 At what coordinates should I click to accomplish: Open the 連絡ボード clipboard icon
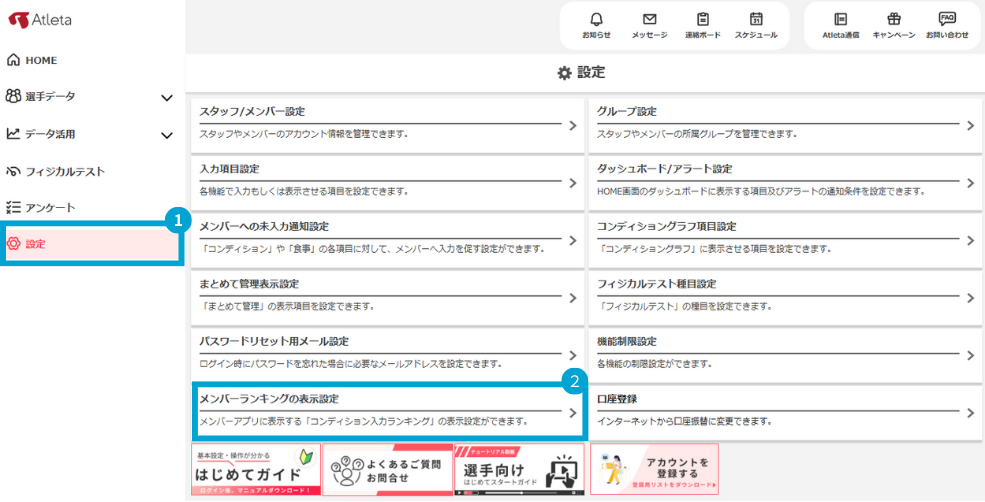pos(702,24)
